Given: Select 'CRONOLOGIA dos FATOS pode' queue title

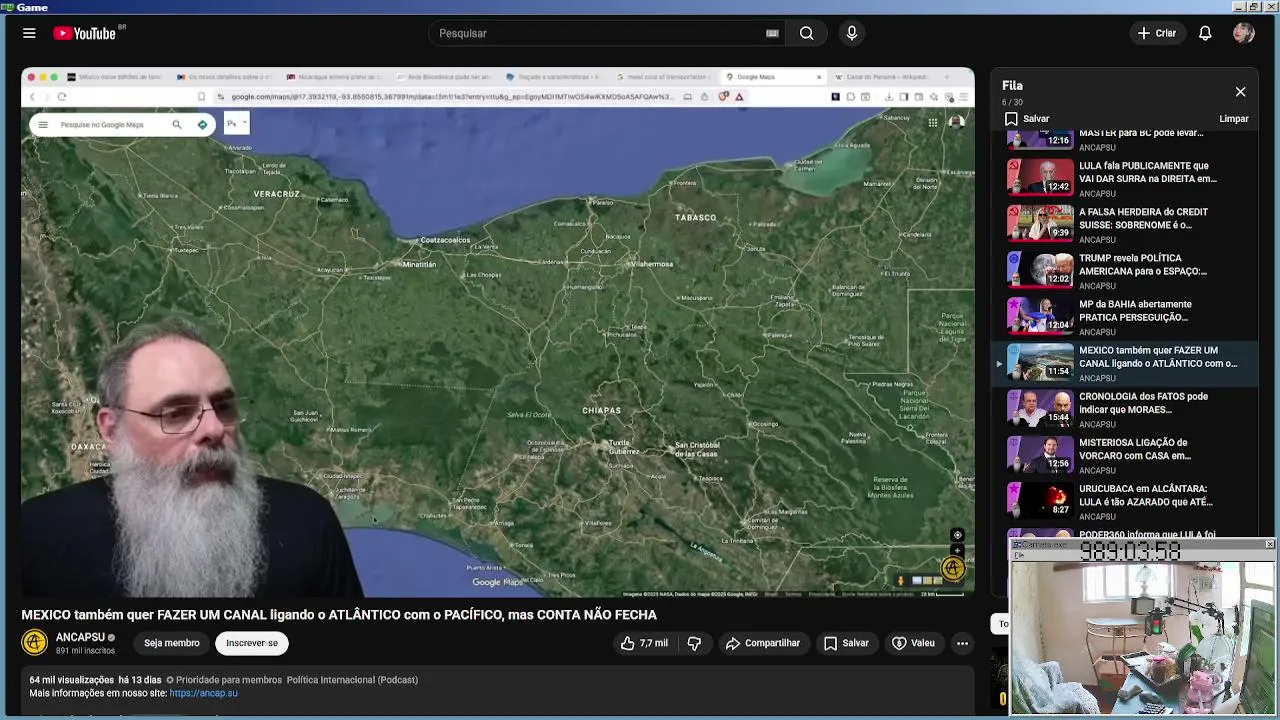Looking at the screenshot, I should click(x=1143, y=402).
